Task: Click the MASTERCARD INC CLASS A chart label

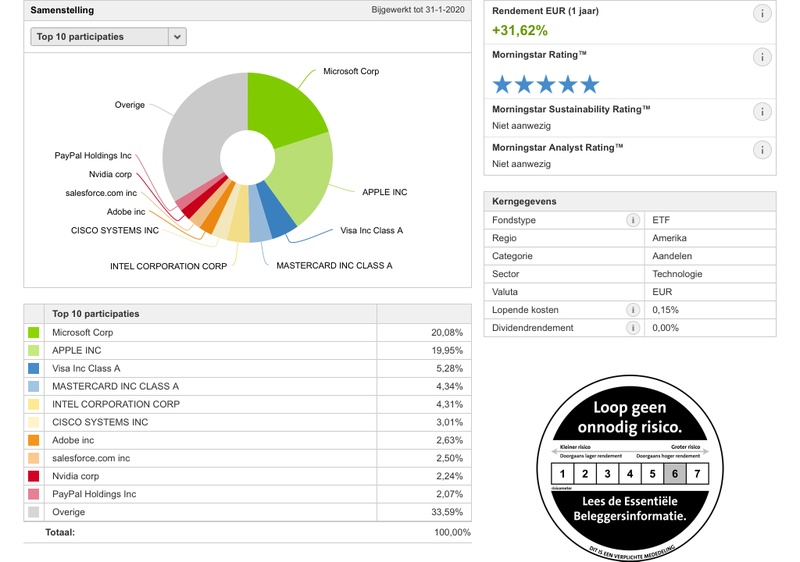Action: (334, 266)
